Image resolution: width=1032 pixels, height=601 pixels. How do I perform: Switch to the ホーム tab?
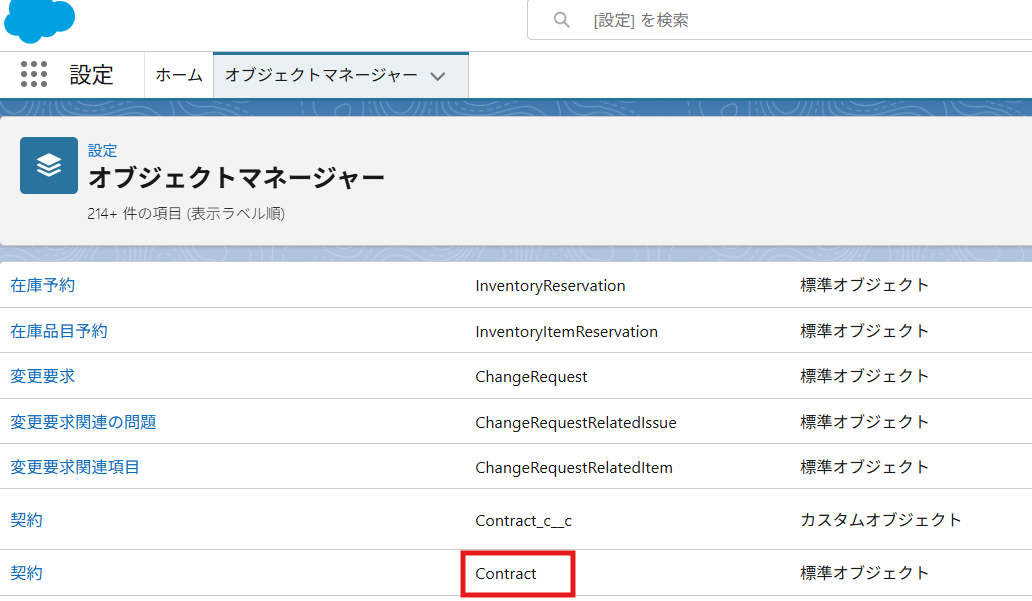pyautogui.click(x=179, y=76)
